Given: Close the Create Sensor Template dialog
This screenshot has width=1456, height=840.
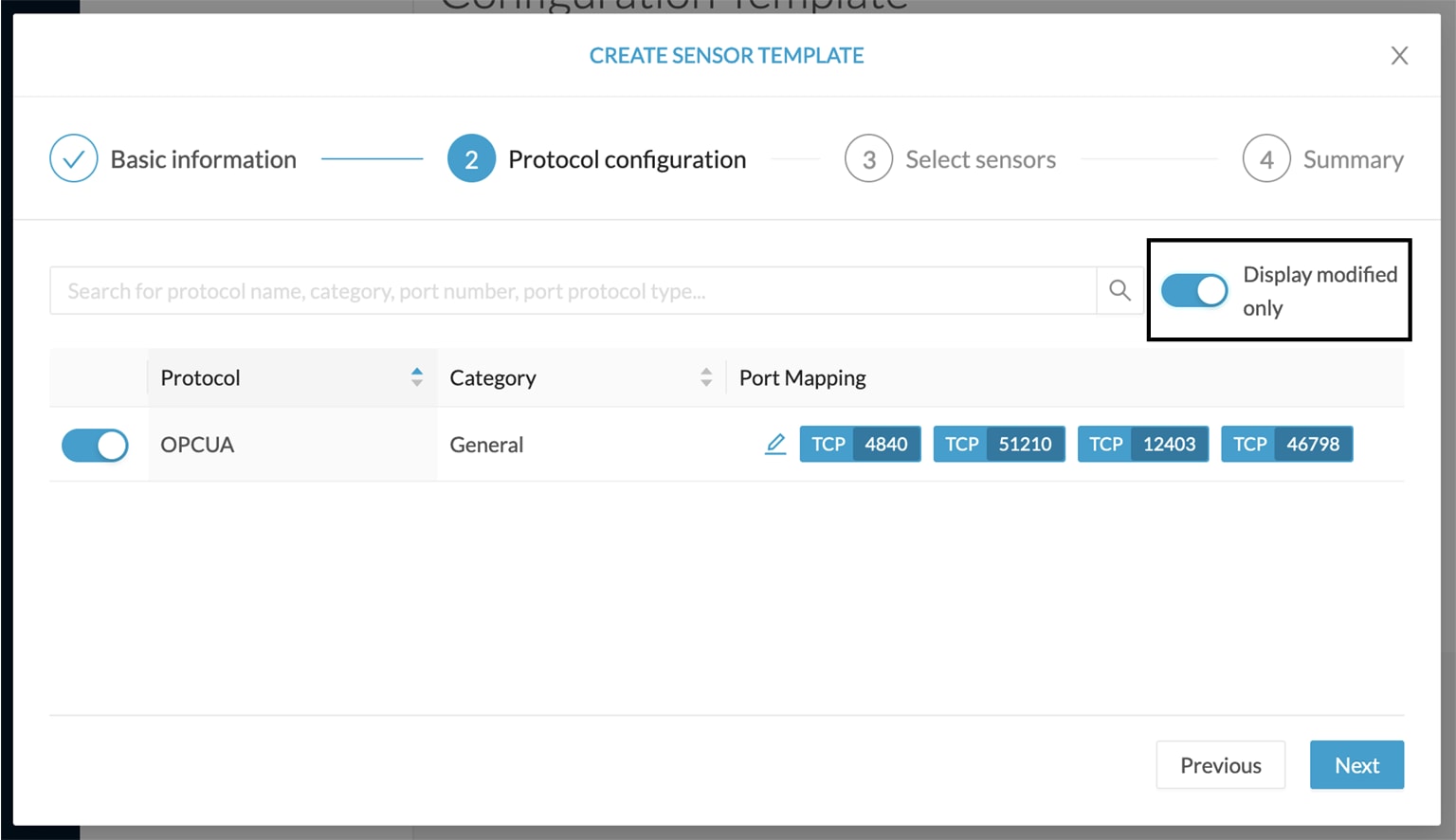Looking at the screenshot, I should point(1399,56).
